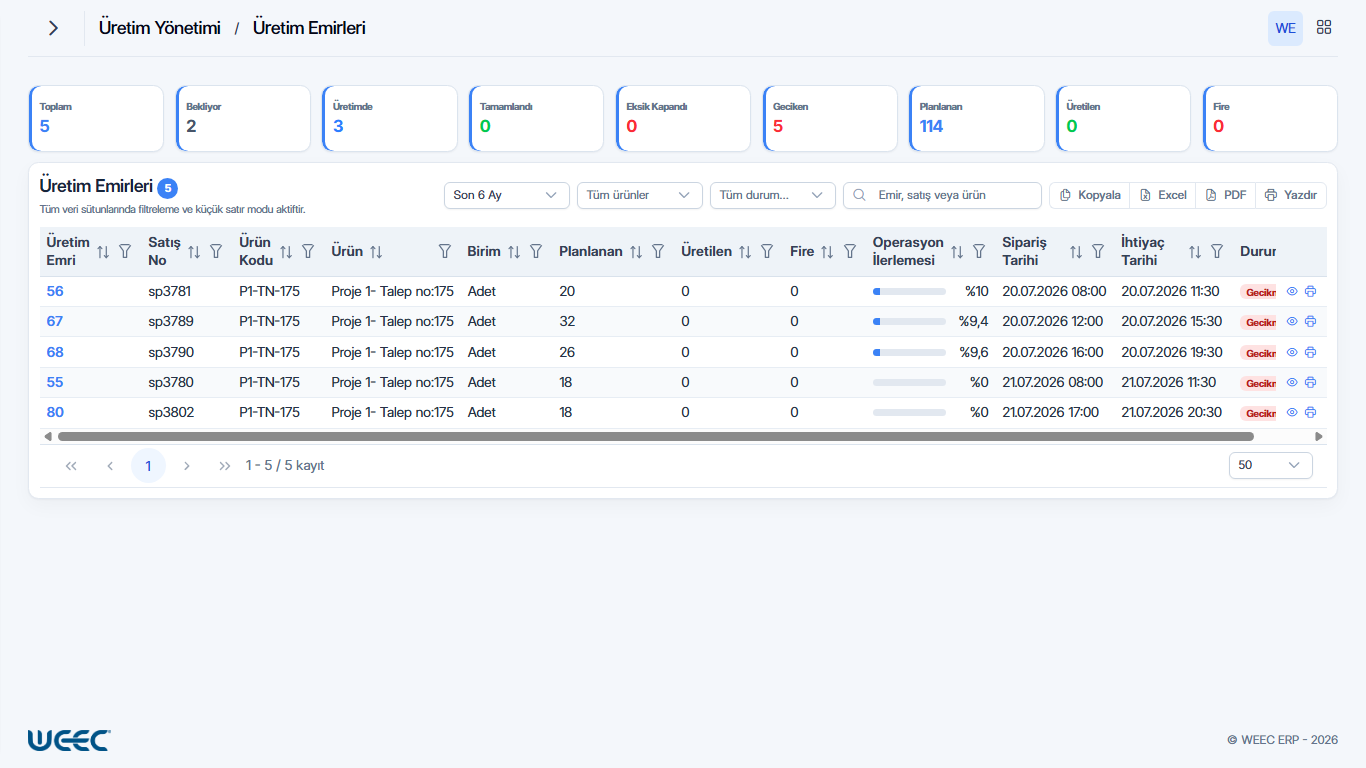This screenshot has height=768, width=1366.
Task: View details of order 68 via eye icon
Action: pos(1292,352)
